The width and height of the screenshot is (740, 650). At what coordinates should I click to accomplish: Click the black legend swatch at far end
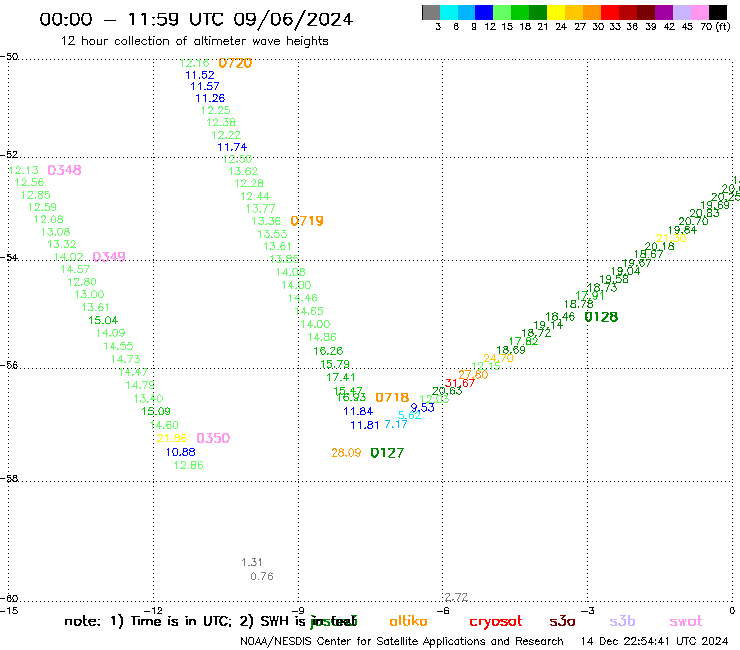pyautogui.click(x=717, y=12)
